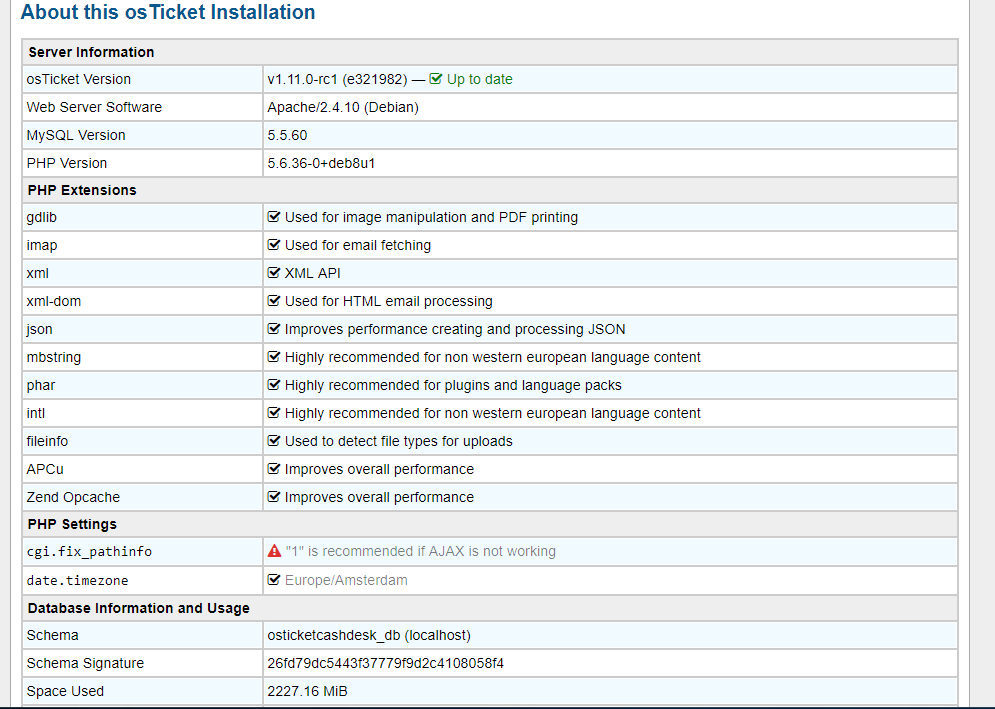Image resolution: width=995 pixels, height=709 pixels.
Task: Click the checkmark icon beside imap
Action: [x=271, y=245]
